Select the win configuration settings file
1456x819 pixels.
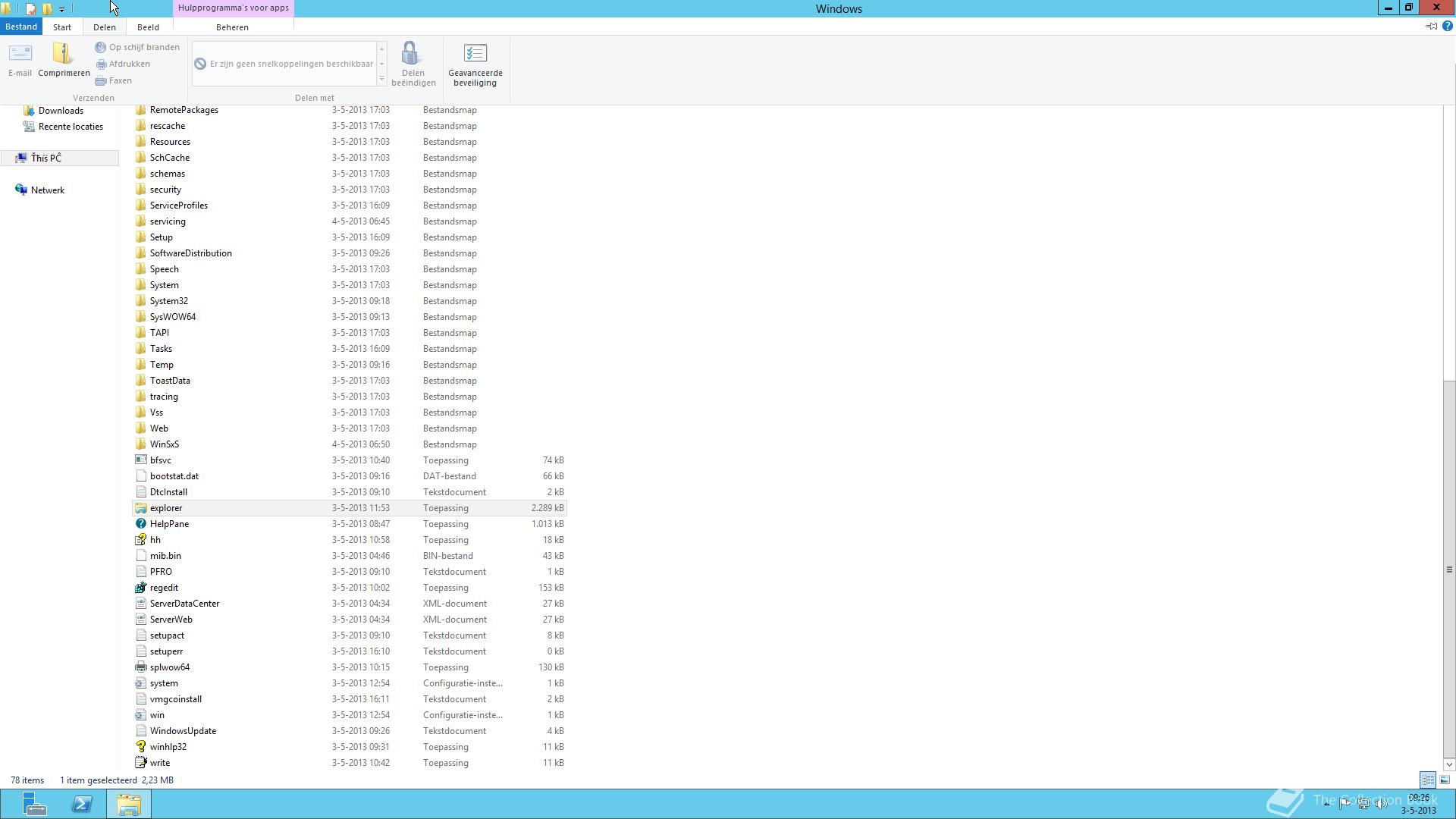350,715
